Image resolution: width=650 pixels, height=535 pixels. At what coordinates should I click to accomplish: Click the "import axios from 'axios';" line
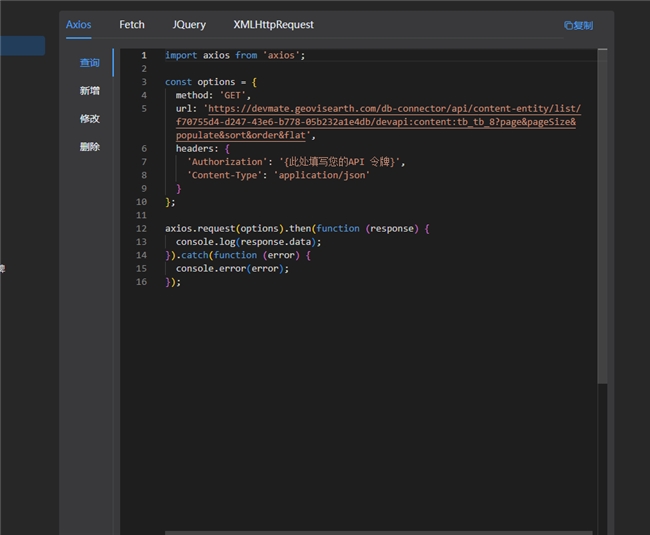[235, 55]
